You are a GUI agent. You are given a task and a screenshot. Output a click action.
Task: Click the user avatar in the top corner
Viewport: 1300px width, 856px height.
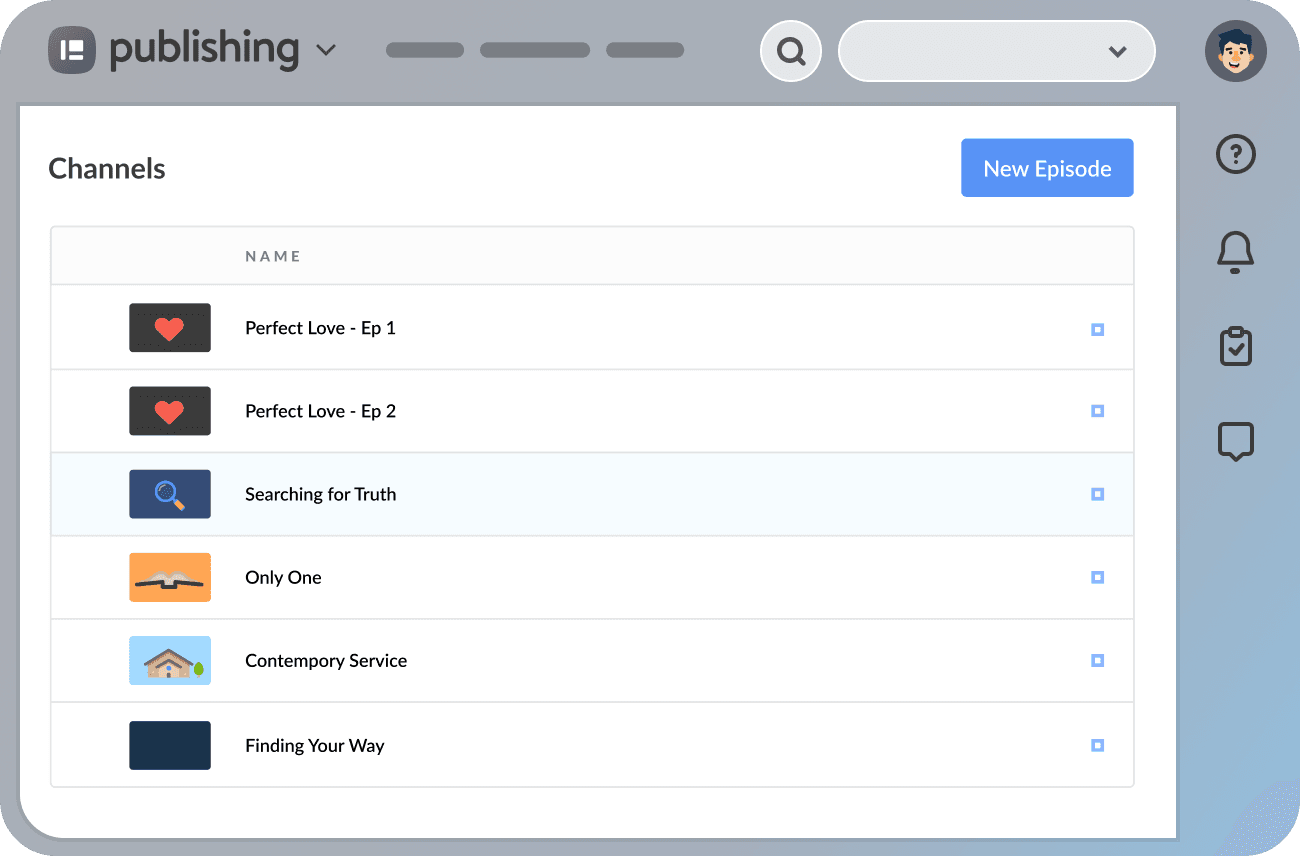click(x=1236, y=50)
